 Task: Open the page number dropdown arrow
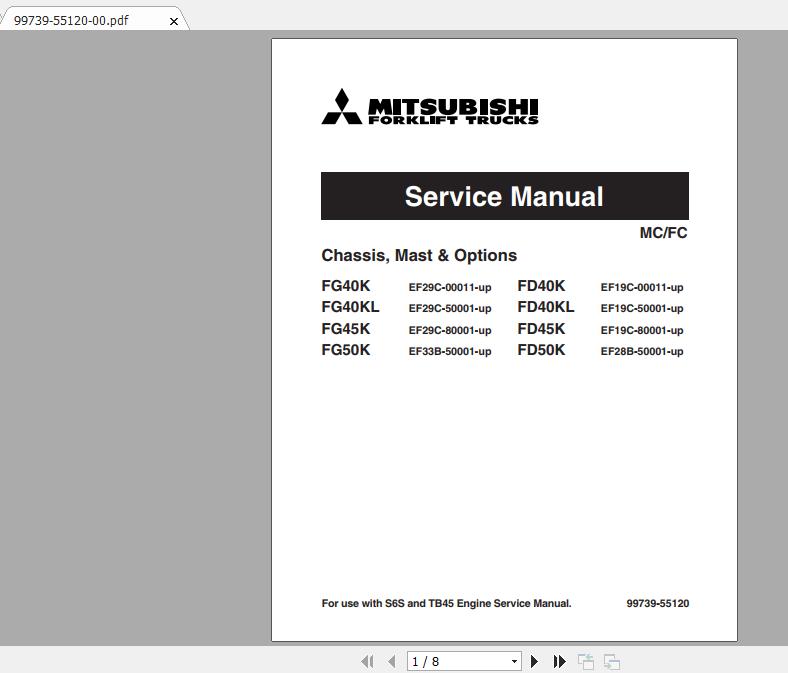pyautogui.click(x=514, y=661)
